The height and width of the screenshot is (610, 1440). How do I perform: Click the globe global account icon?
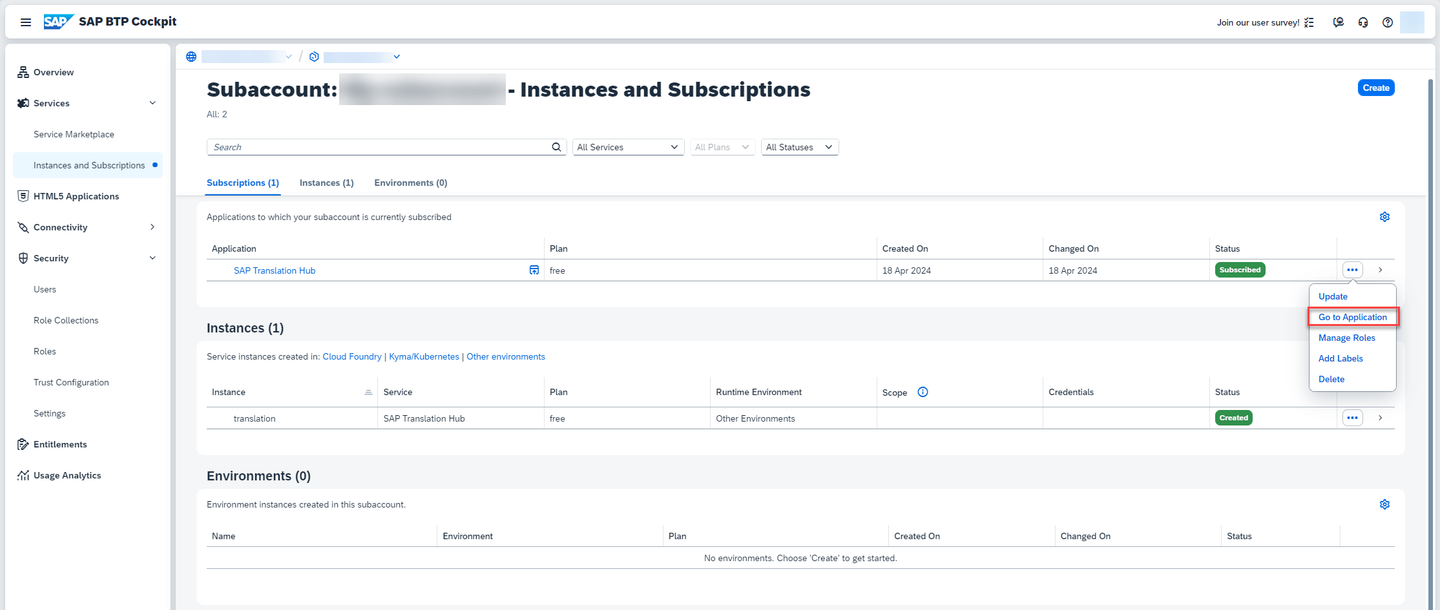pyautogui.click(x=192, y=57)
